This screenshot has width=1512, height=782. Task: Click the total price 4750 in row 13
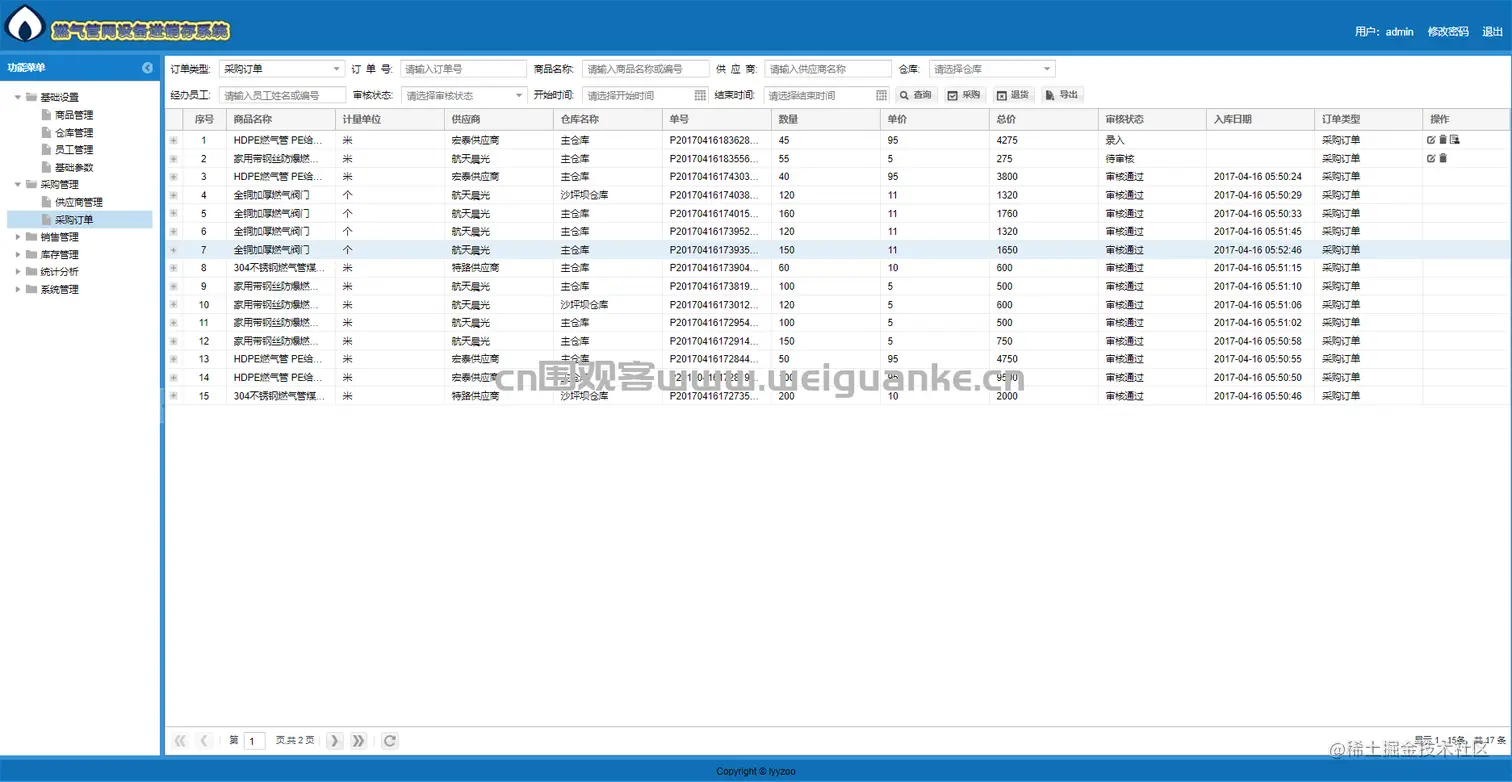tap(1007, 359)
